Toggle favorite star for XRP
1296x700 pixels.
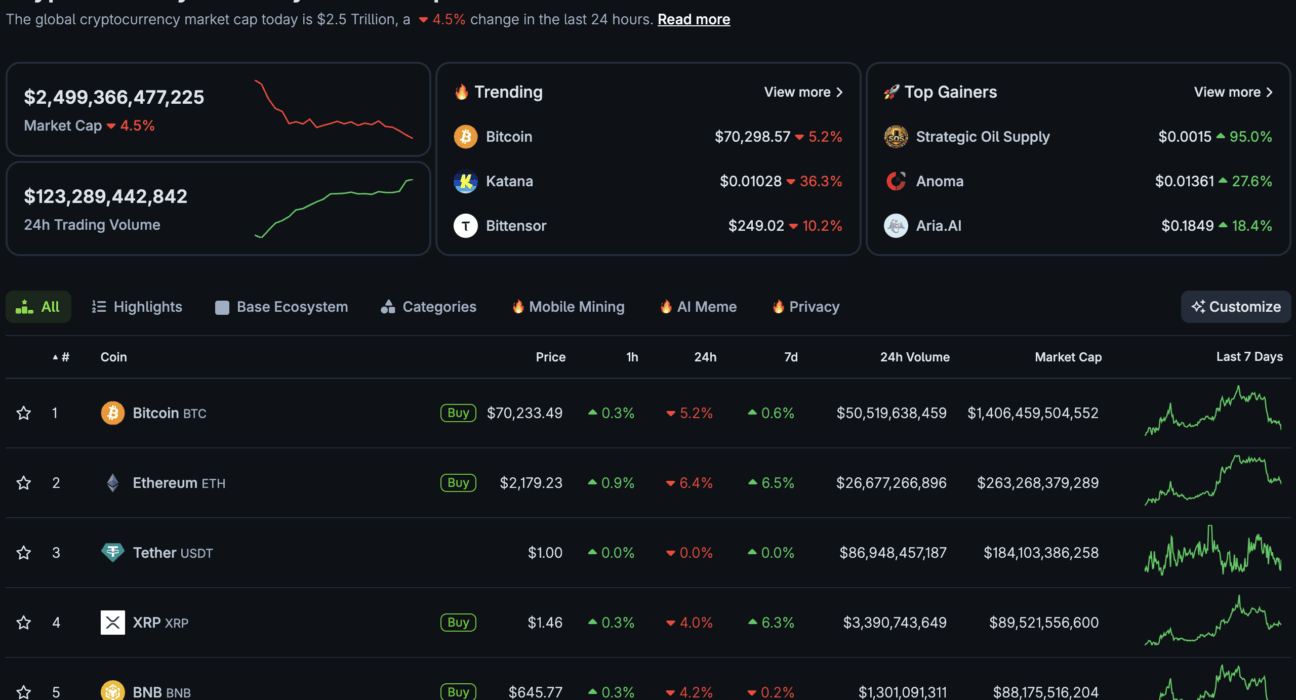coord(24,623)
